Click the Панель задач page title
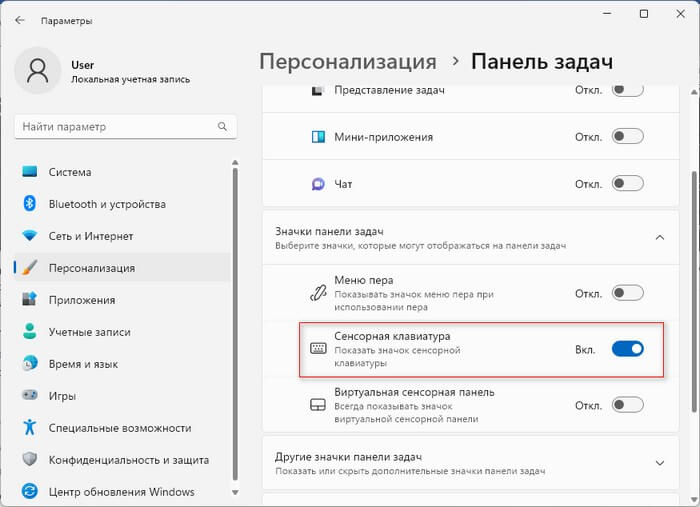The width and height of the screenshot is (700, 507). click(542, 62)
